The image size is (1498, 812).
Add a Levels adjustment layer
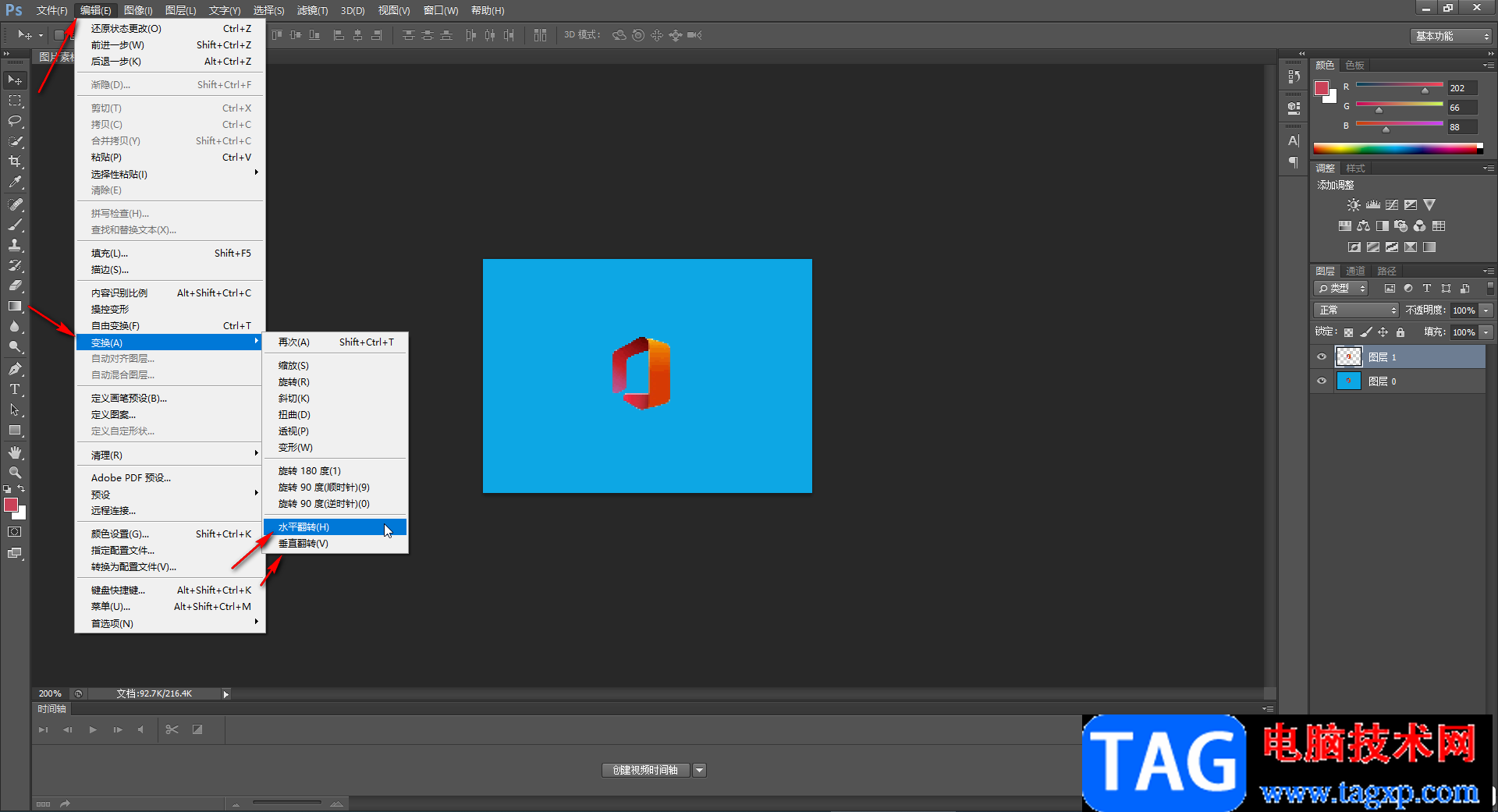[1372, 205]
